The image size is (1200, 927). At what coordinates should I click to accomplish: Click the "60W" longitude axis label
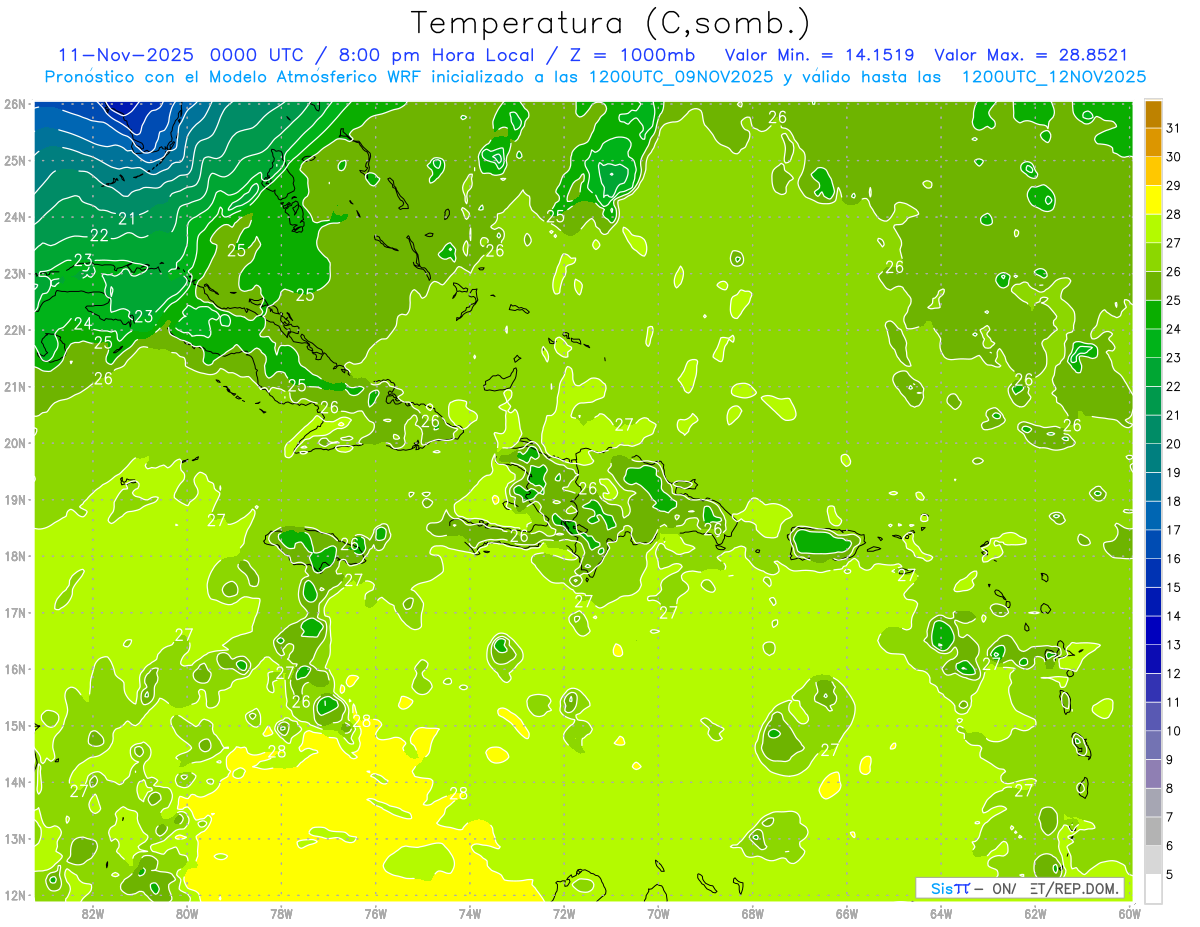point(1129,913)
